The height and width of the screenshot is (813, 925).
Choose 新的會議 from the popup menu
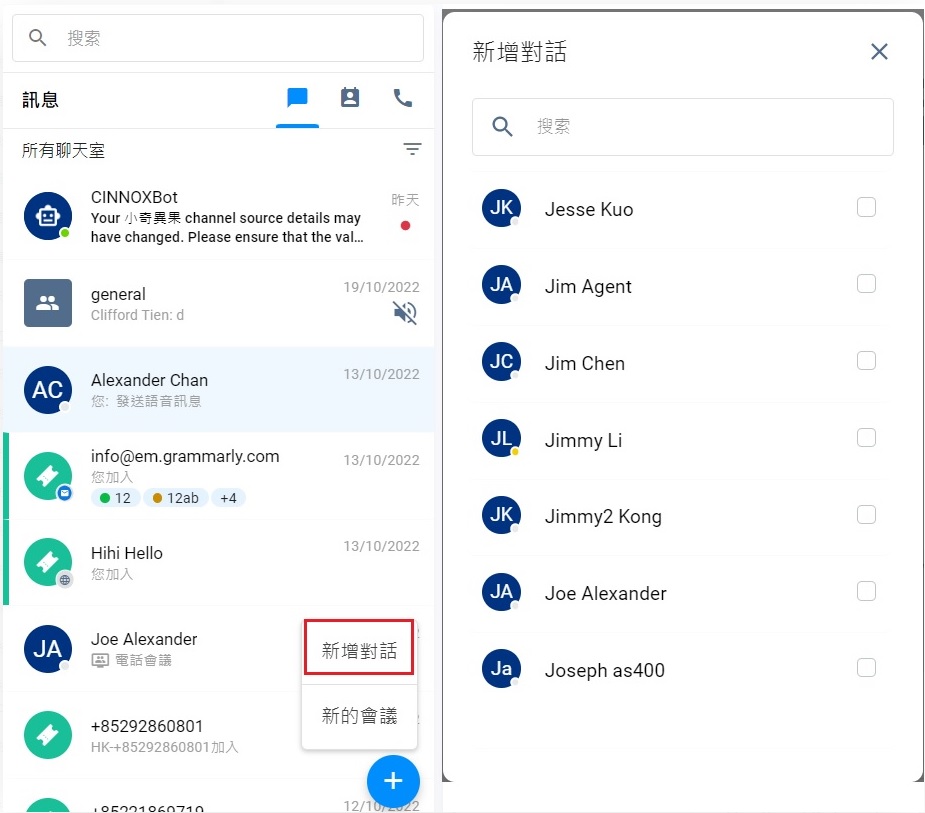click(359, 716)
